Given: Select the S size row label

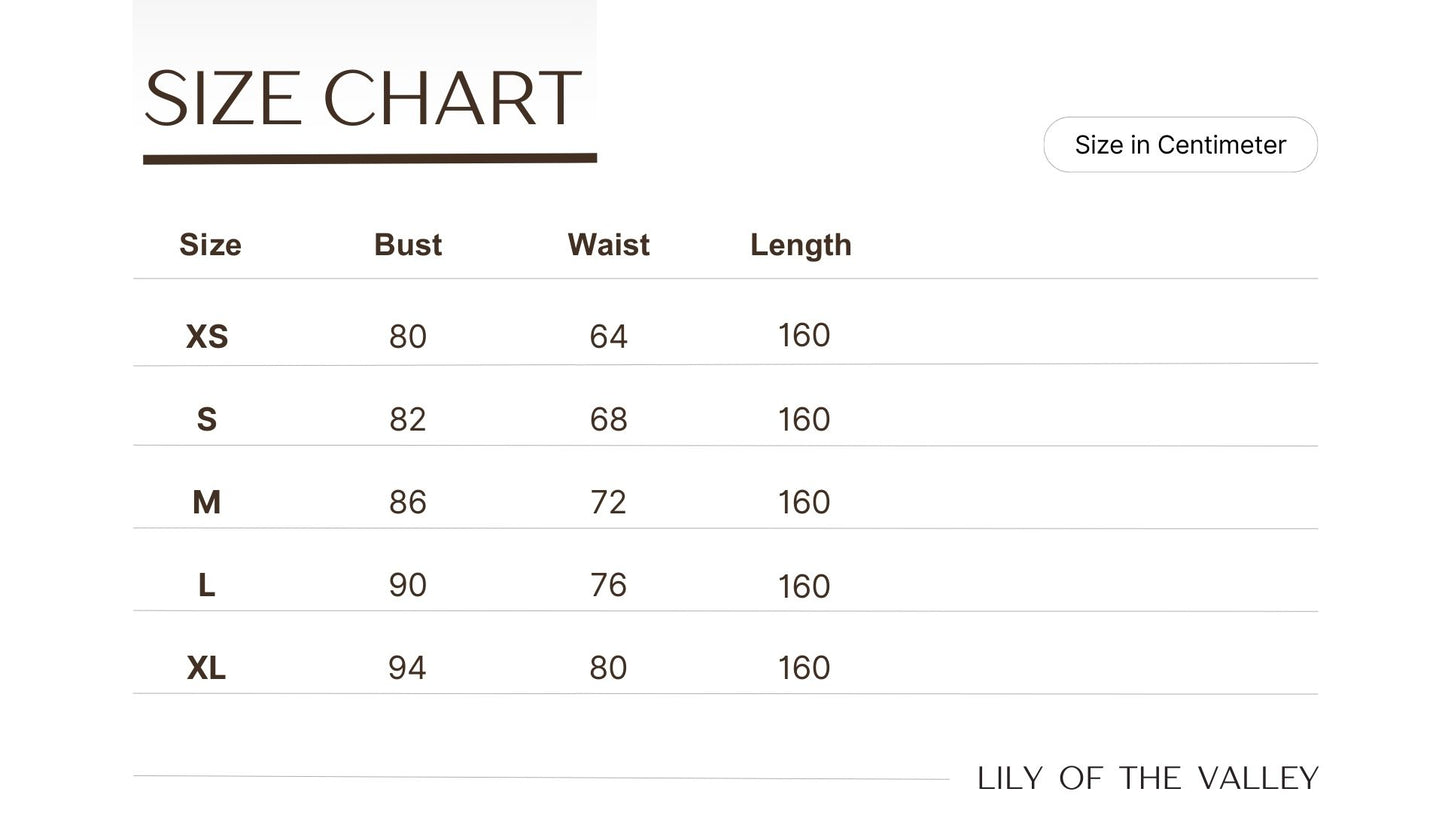Looking at the screenshot, I should coord(207,420).
